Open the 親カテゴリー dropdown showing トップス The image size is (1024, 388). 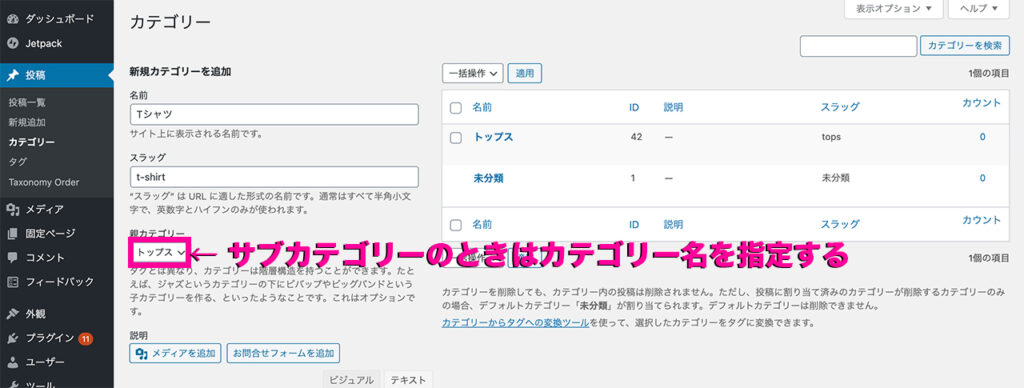(x=160, y=253)
